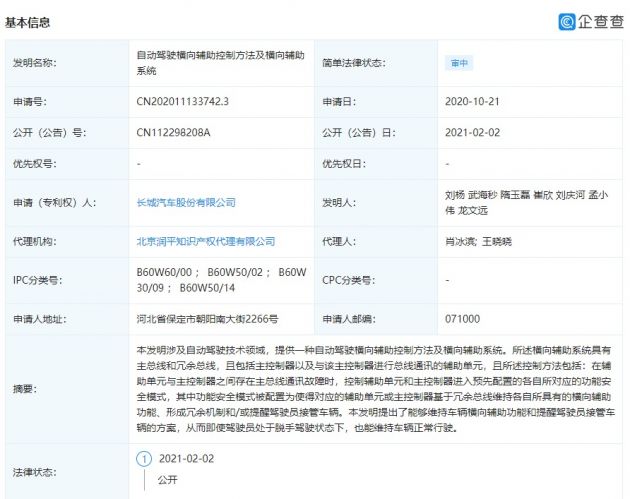The image size is (630, 499).
Task: Select publication number CN112298208A
Action: click(173, 133)
